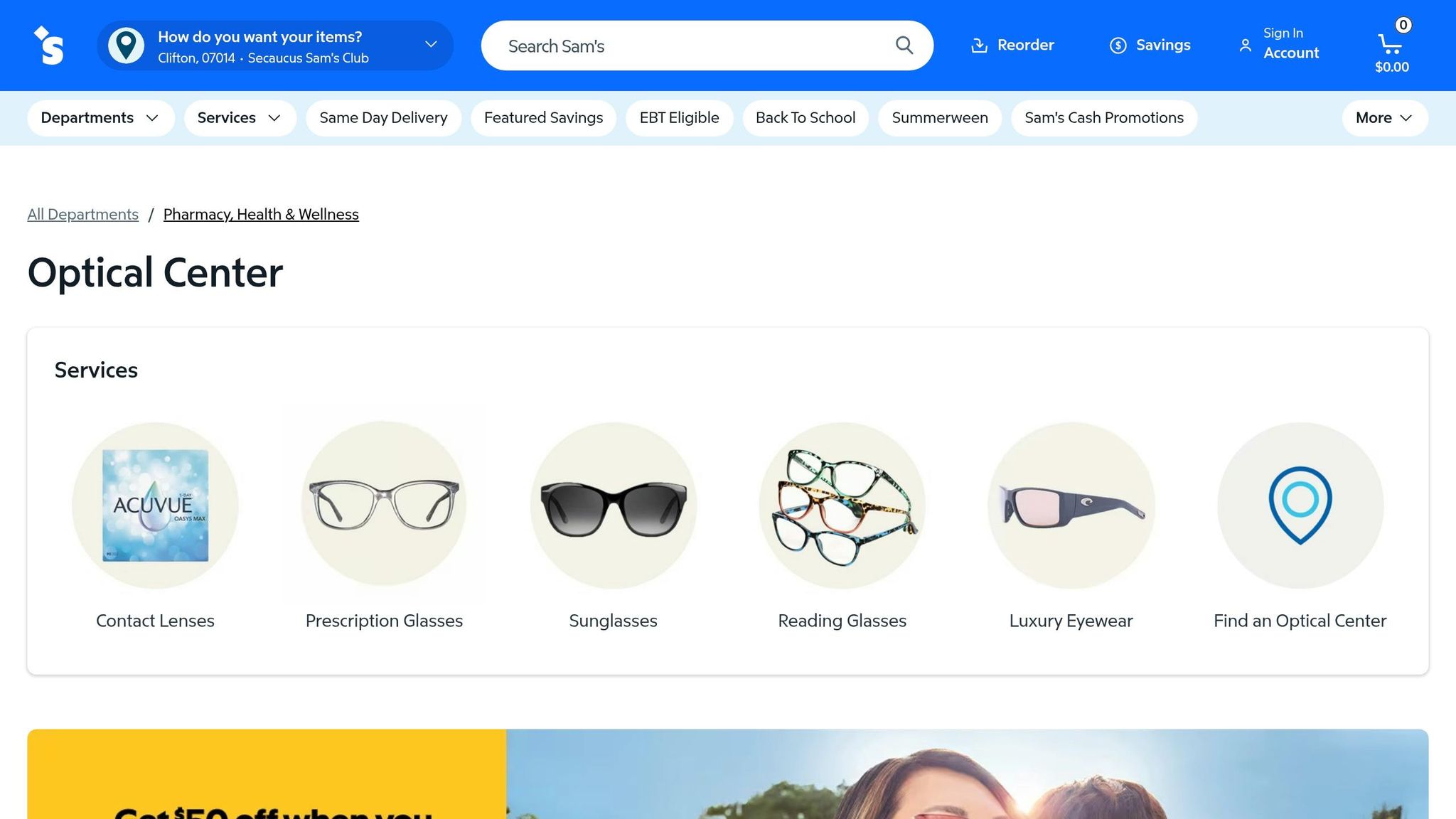The height and width of the screenshot is (819, 1456).
Task: Click the $50 off promotional banner
Action: [727, 774]
